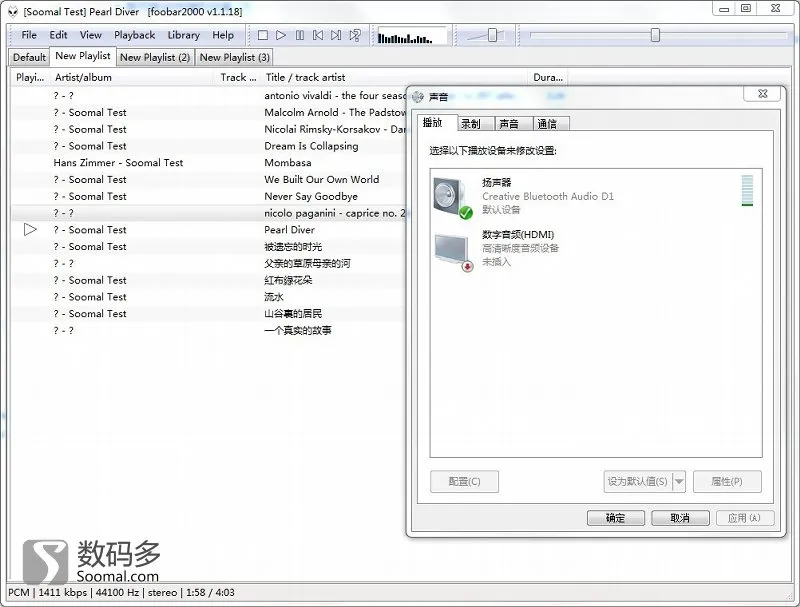800x607 pixels.
Task: Play a random track
Action: point(355,35)
